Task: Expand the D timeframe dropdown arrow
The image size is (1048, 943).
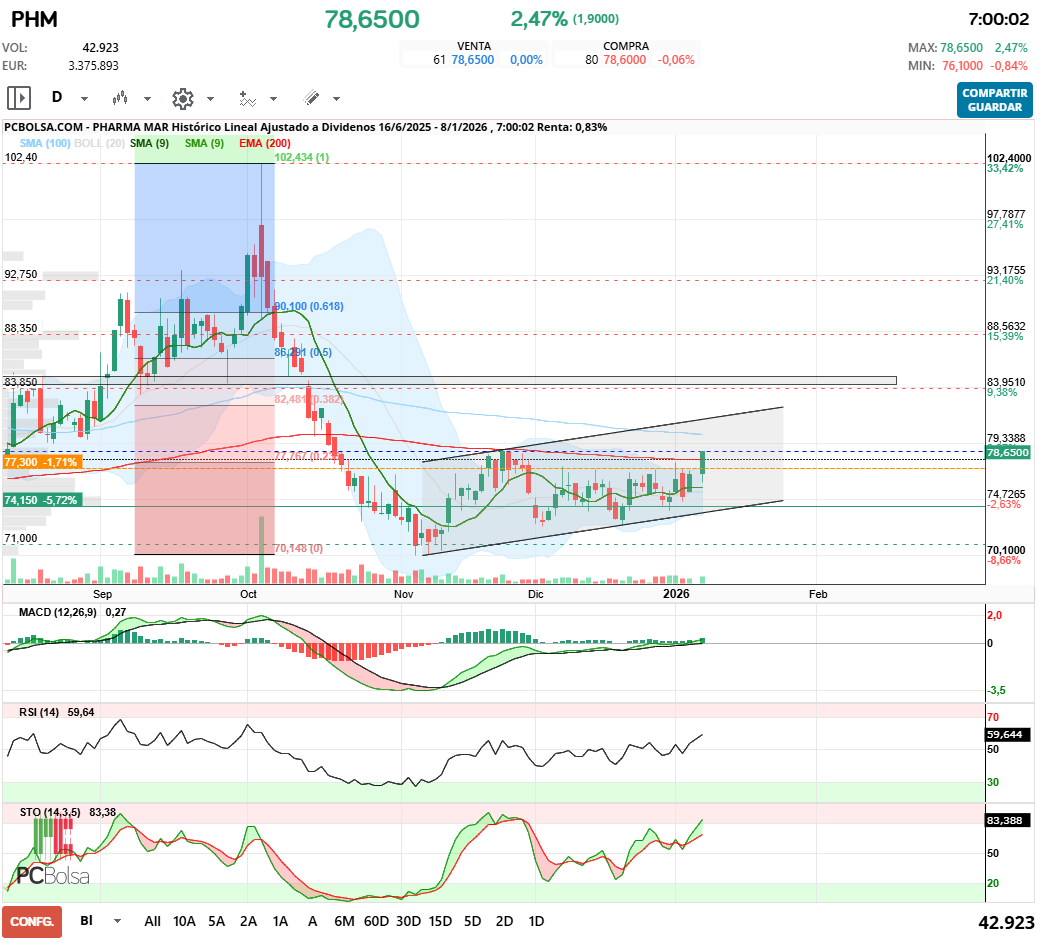Action: coord(84,99)
